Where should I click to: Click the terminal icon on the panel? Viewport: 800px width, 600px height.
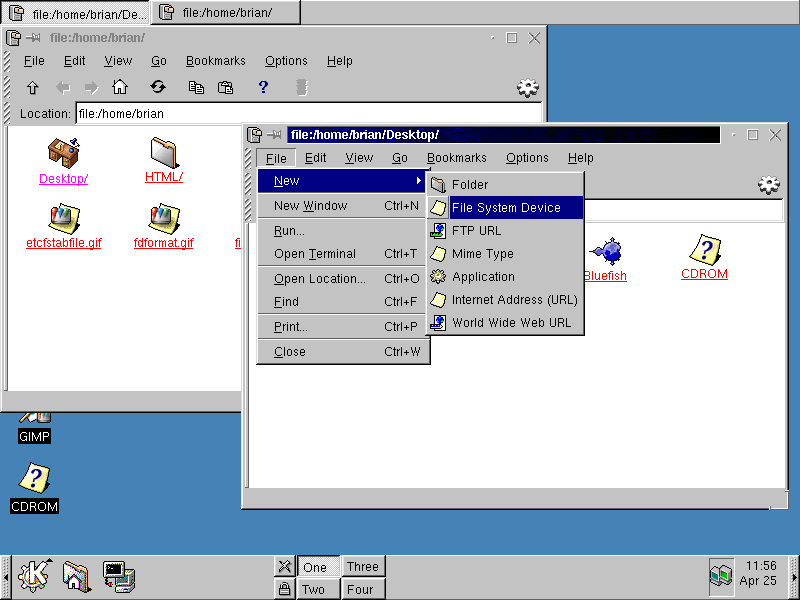pyautogui.click(x=120, y=576)
